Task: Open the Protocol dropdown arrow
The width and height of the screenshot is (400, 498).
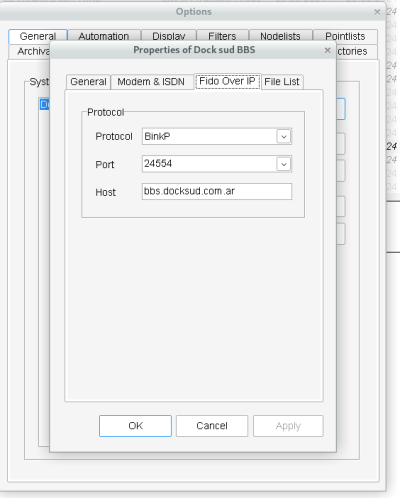Action: (284, 136)
